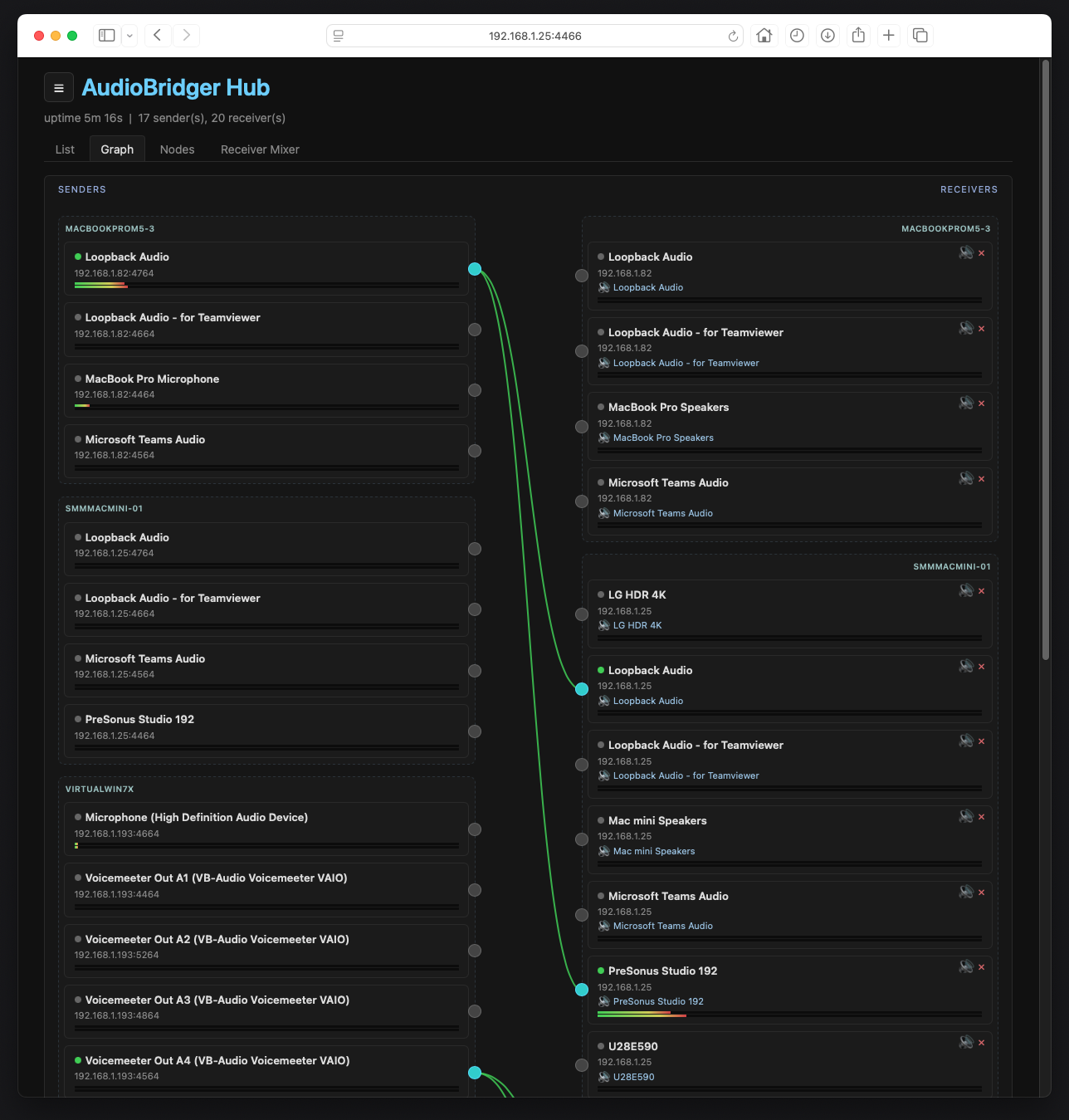Remove the Loopback Audio 192.168.1.25 receiver
Screen dimensions: 1069x1120
click(981, 667)
